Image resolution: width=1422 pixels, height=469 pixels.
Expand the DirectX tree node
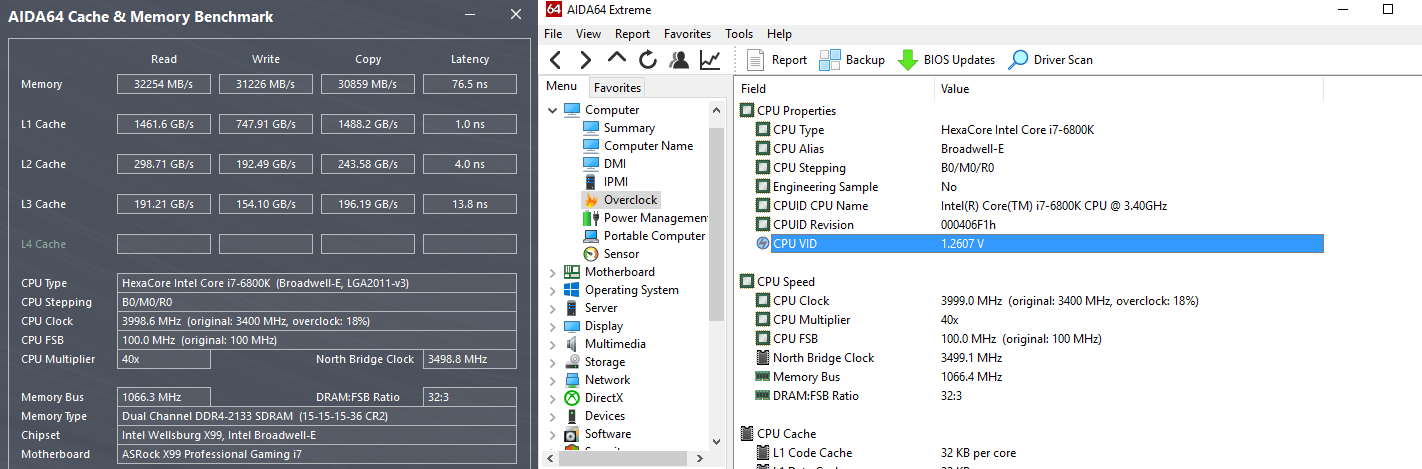pos(553,398)
